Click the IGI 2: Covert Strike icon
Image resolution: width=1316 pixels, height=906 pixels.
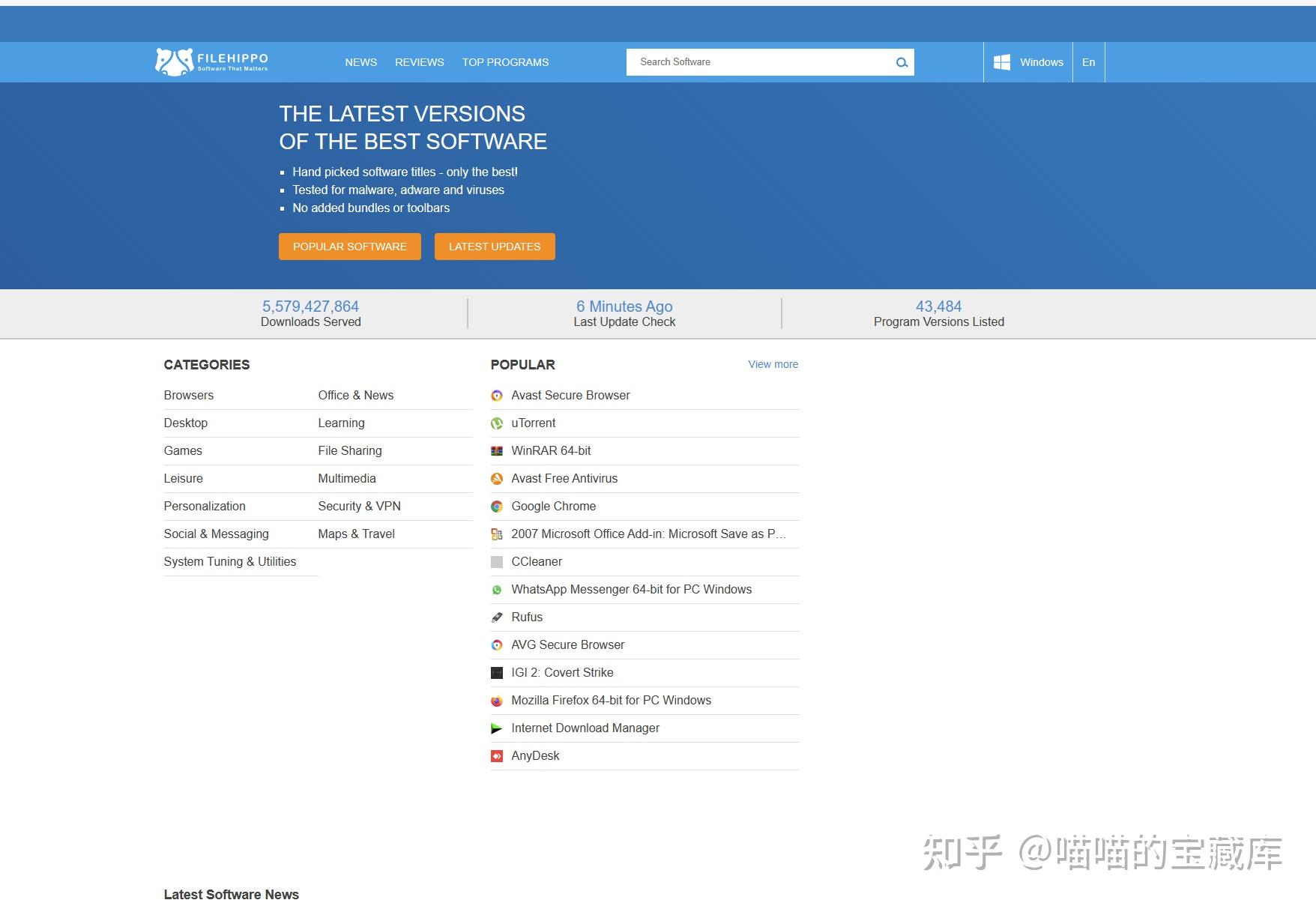pyautogui.click(x=497, y=673)
